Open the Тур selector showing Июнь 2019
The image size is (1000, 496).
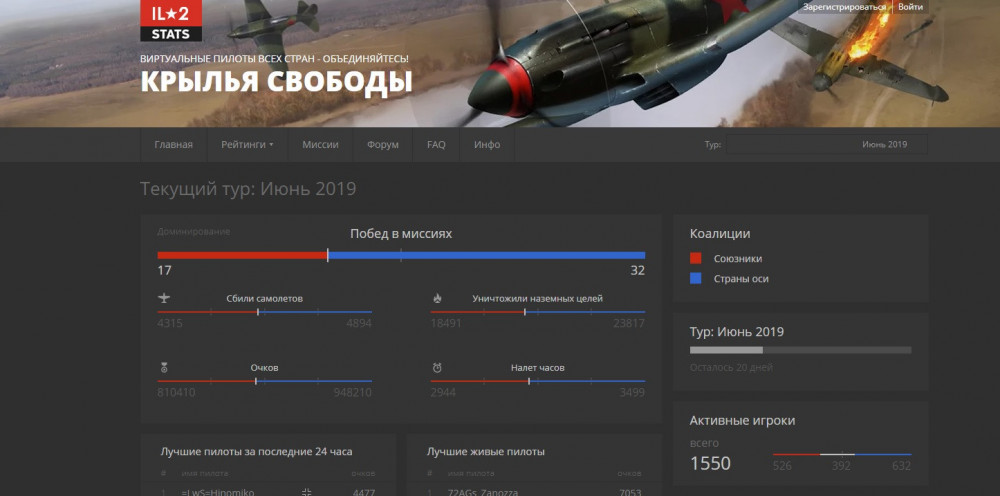[x=827, y=145]
